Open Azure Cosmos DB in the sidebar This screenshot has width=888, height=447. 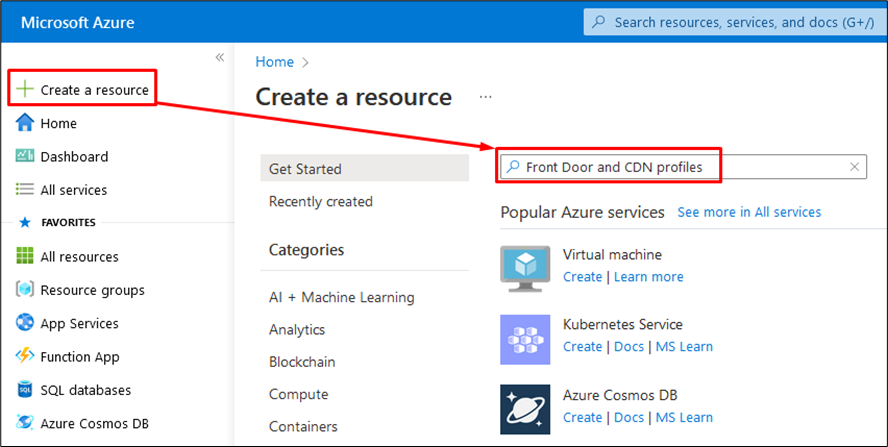click(95, 423)
